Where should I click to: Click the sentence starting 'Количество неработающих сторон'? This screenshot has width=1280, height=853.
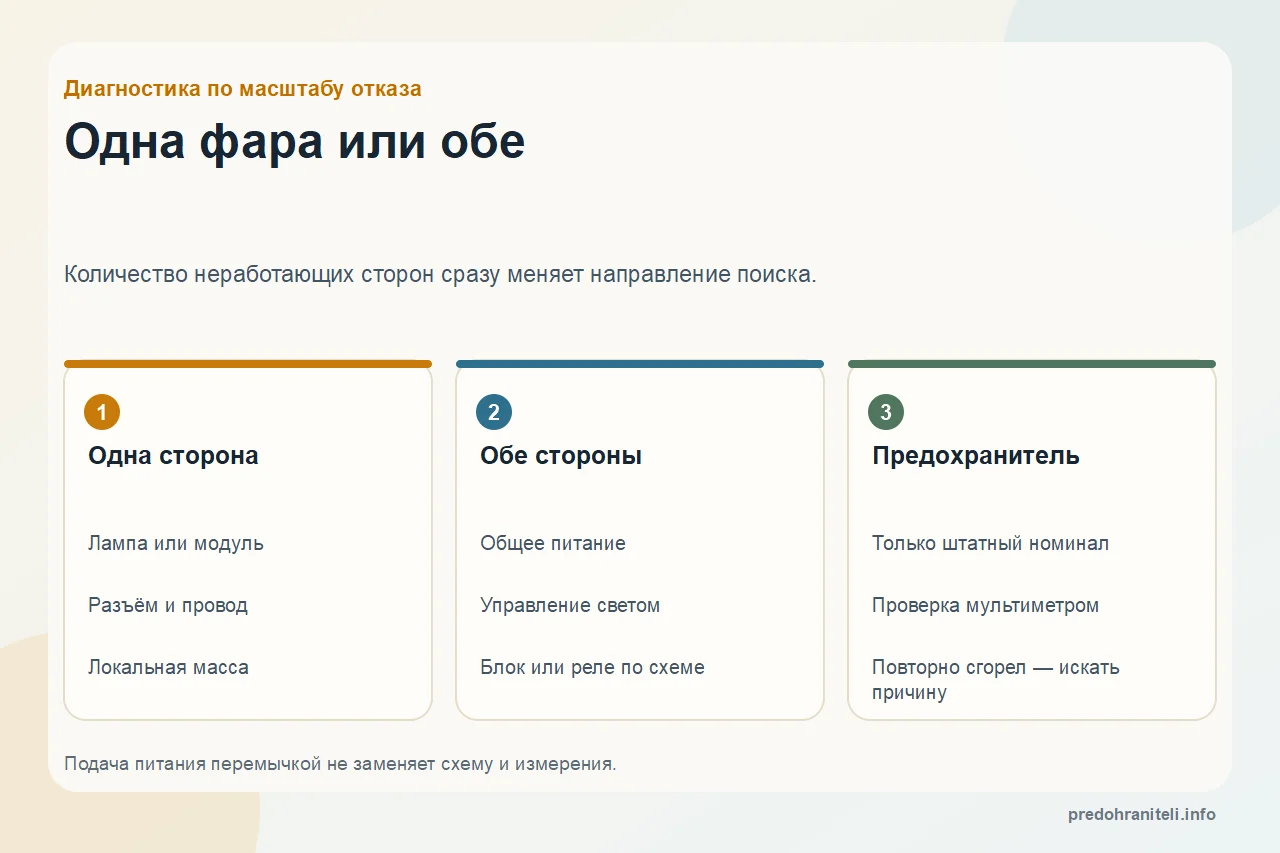(x=440, y=274)
